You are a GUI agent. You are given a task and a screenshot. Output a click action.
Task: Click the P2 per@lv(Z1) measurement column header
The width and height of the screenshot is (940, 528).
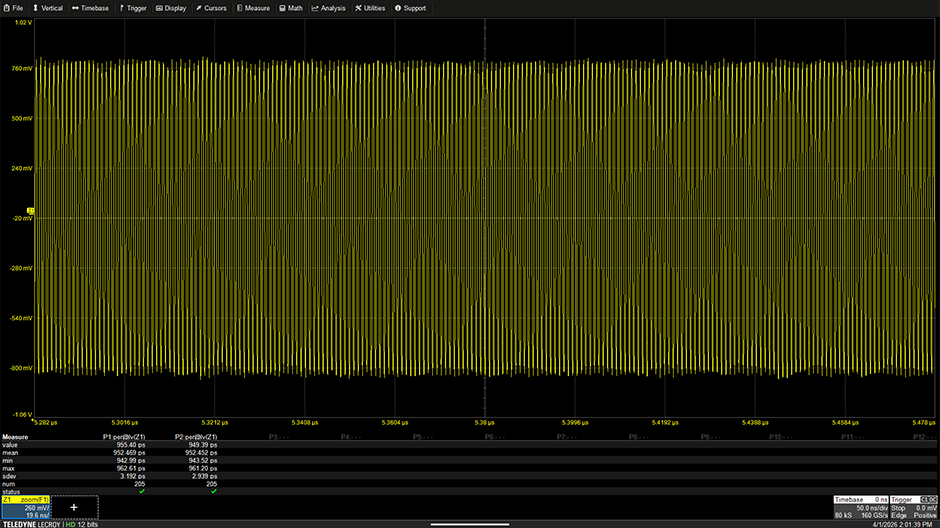(196, 437)
